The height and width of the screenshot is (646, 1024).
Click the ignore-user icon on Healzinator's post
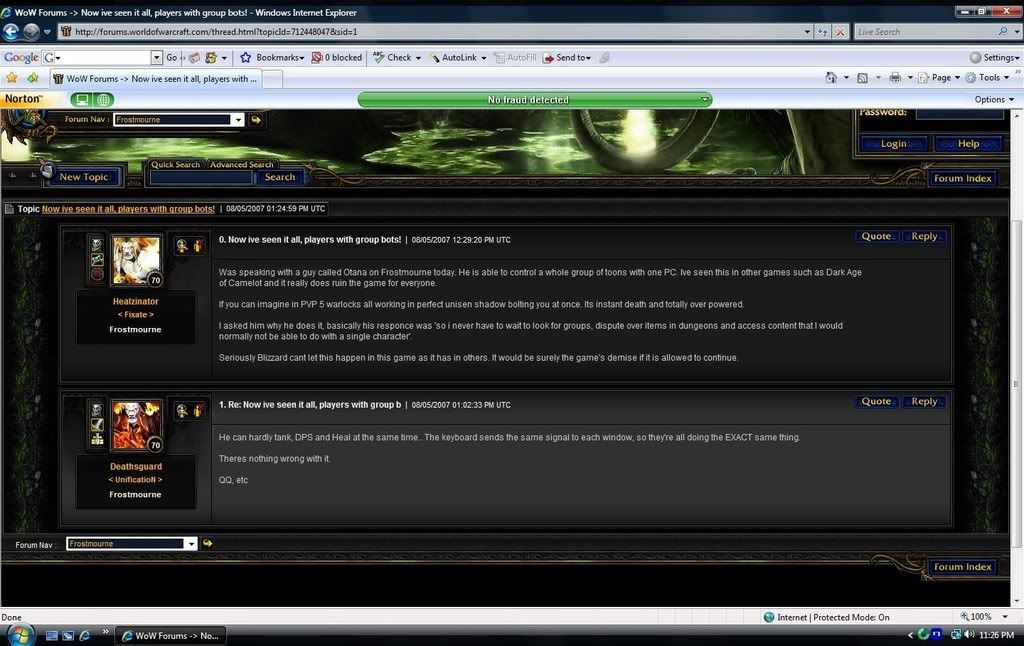coord(198,246)
